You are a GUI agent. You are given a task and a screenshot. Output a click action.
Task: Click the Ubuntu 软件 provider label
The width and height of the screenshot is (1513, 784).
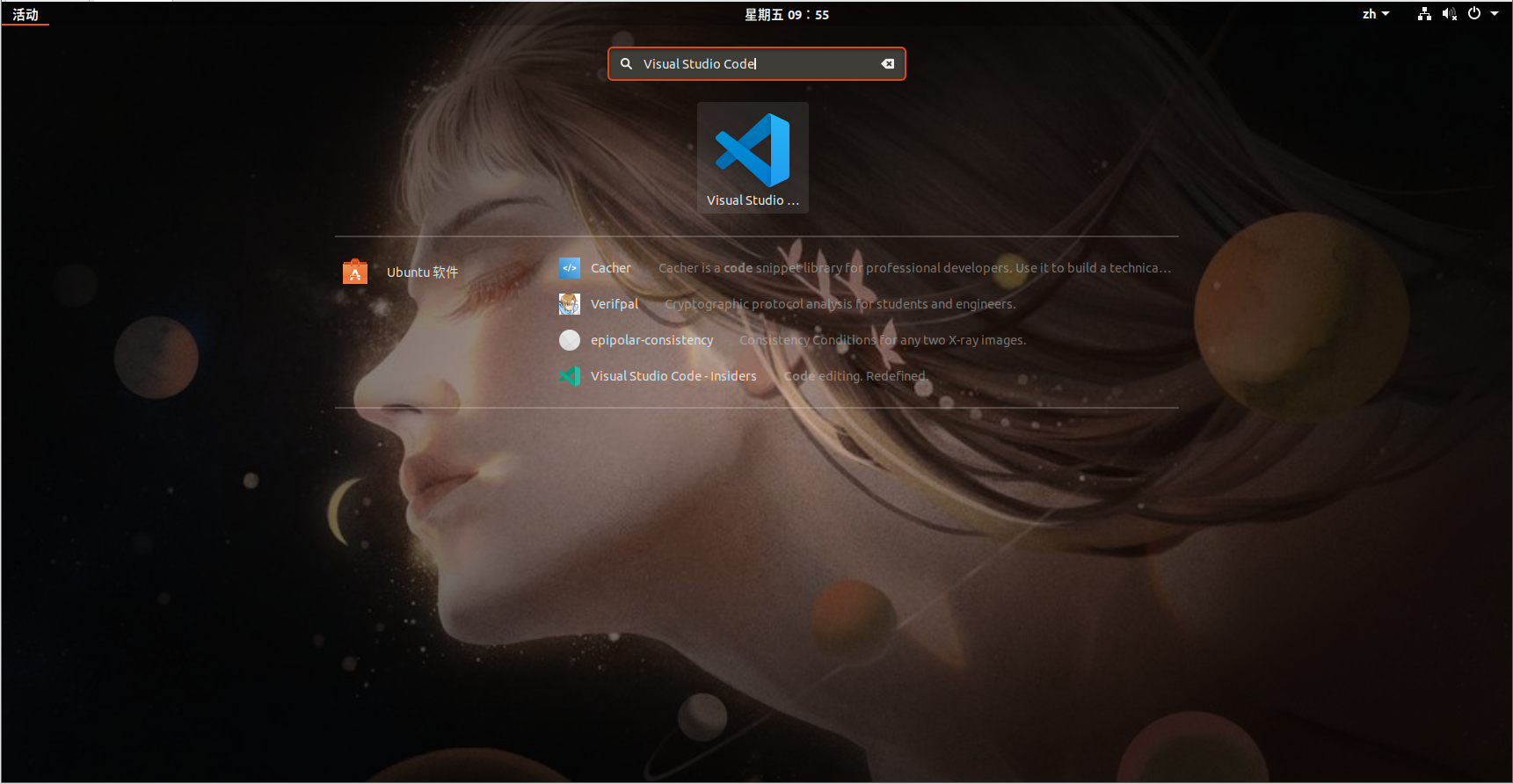click(423, 272)
